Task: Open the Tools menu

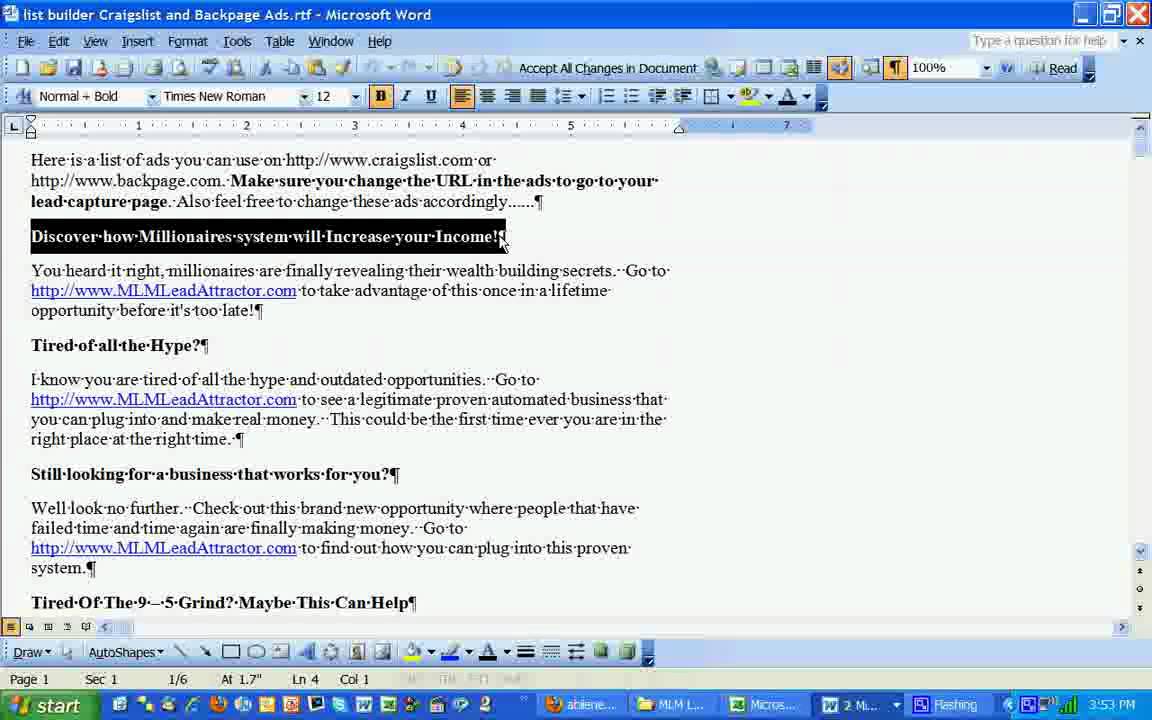Action: [x=237, y=41]
